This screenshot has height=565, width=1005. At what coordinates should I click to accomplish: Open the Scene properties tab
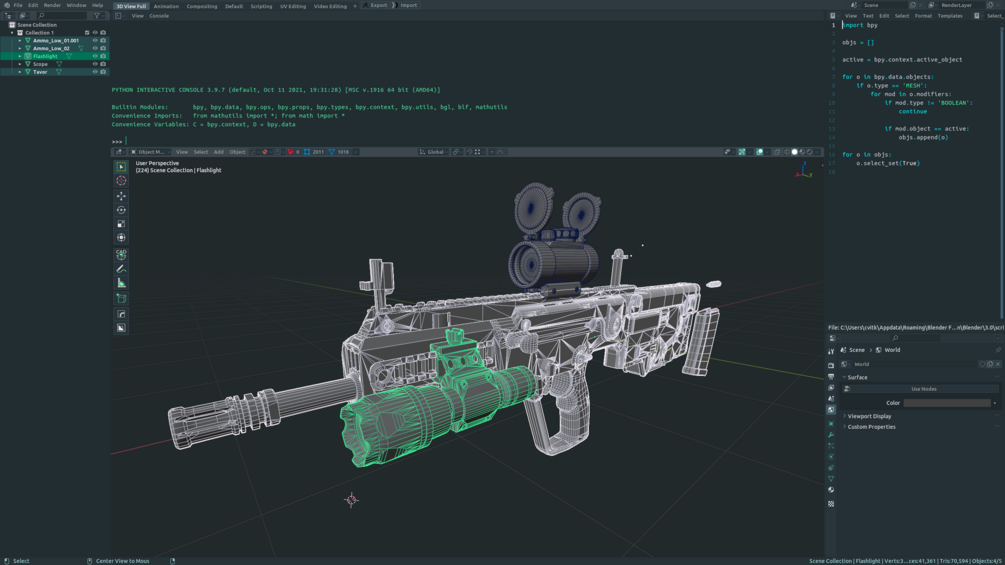pos(831,398)
